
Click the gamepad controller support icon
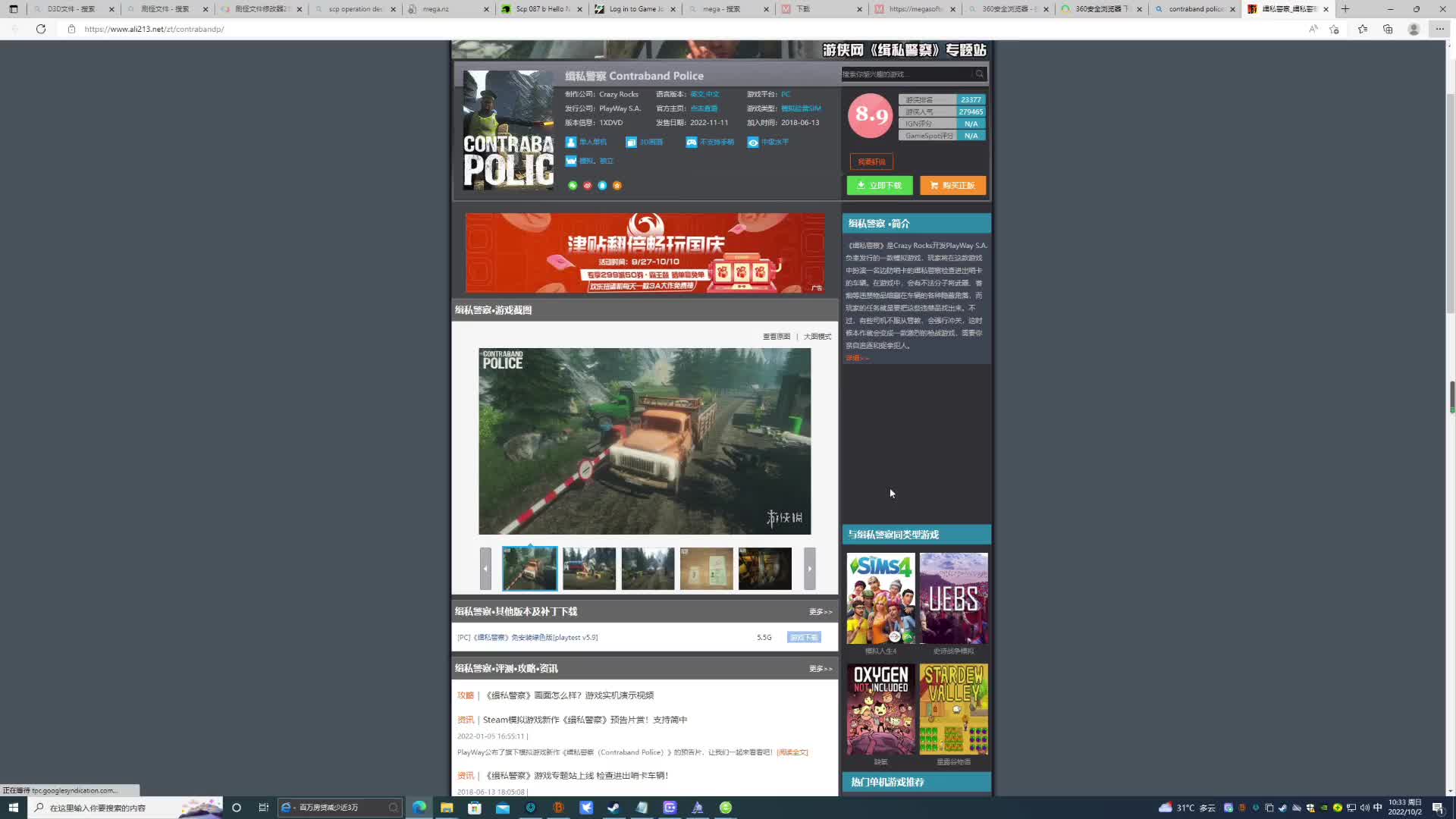tap(692, 142)
